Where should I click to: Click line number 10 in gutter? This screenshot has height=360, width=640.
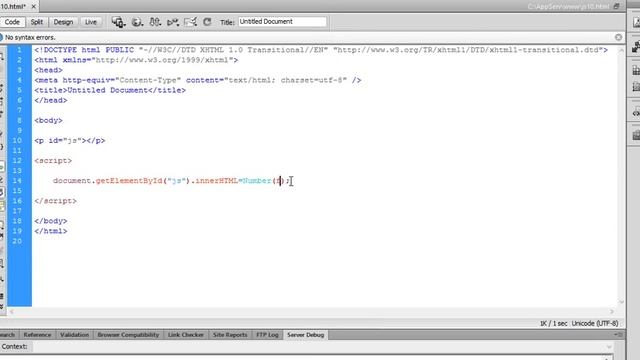[17, 140]
